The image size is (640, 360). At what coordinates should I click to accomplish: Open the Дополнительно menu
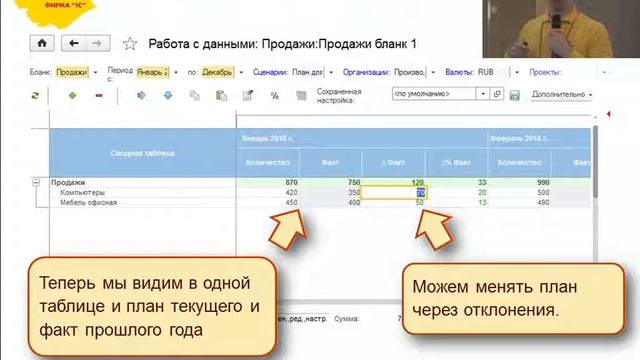click(562, 94)
